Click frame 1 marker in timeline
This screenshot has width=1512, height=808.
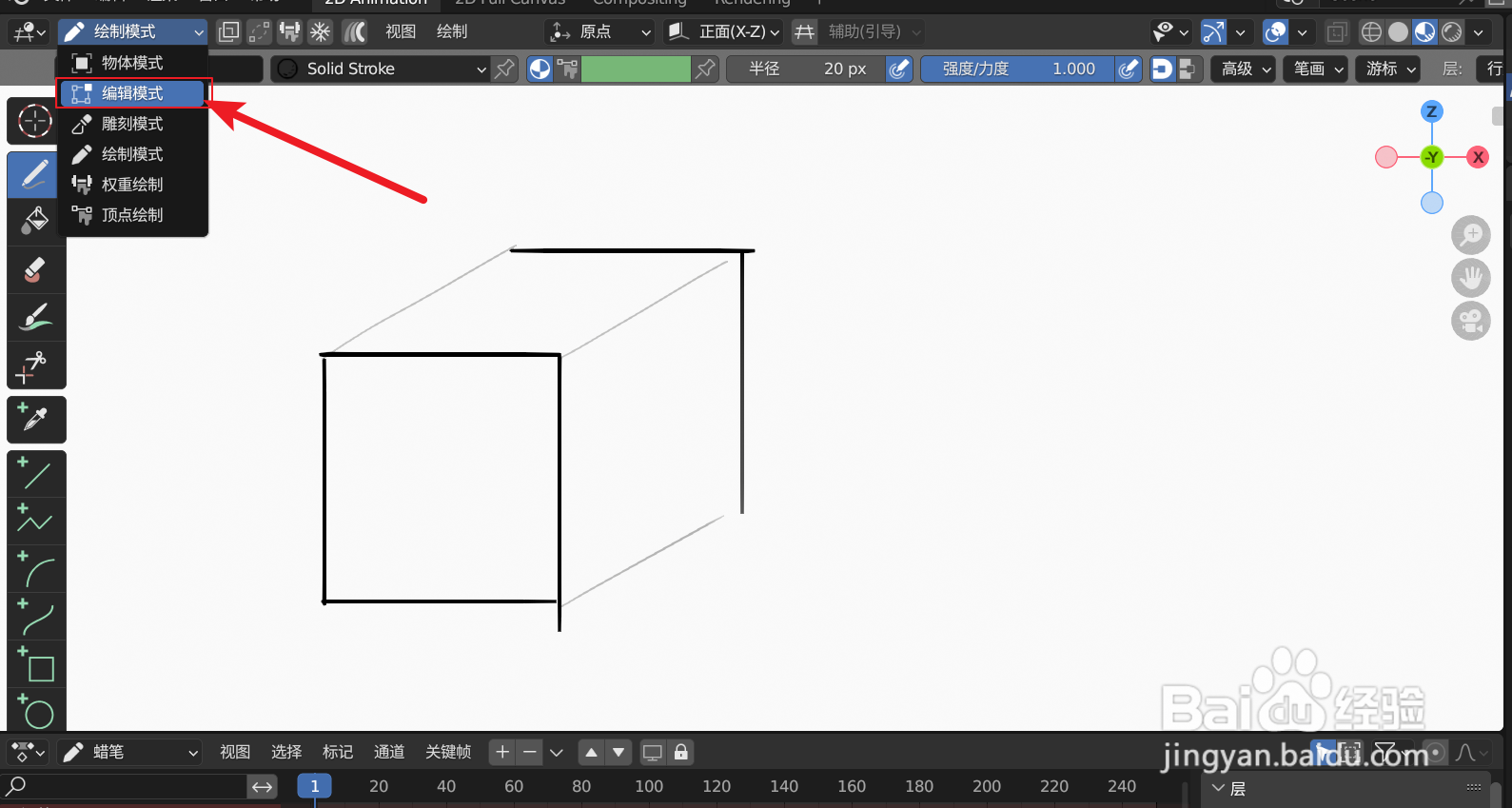pyautogui.click(x=314, y=786)
